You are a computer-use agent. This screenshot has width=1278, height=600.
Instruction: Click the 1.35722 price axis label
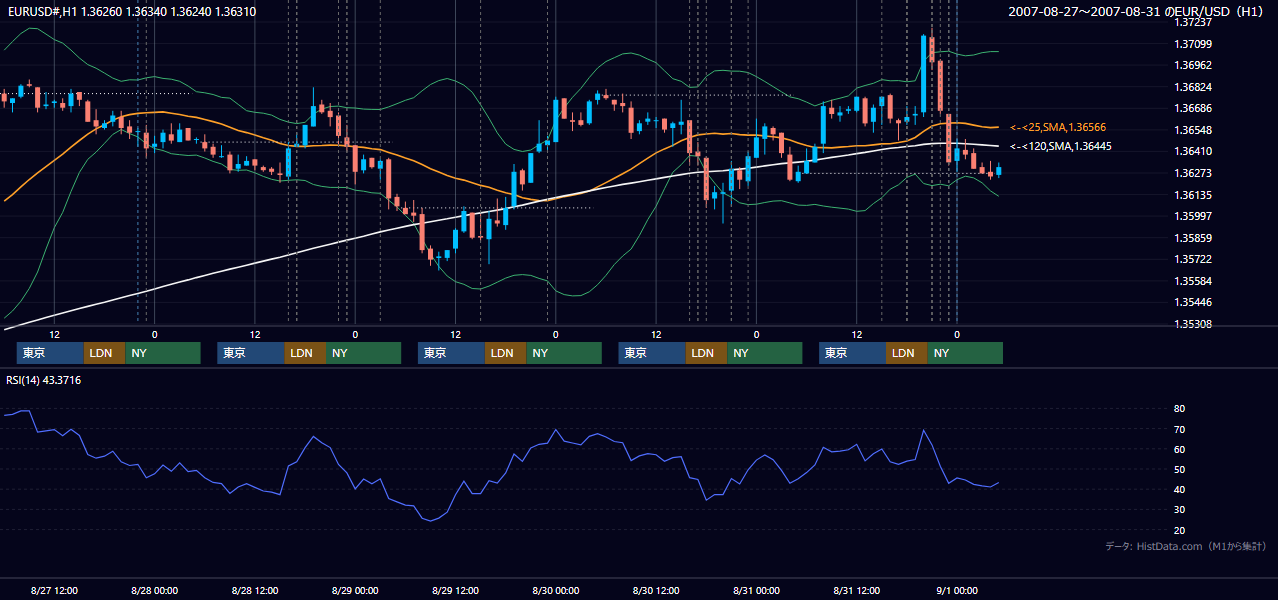(x=1194, y=259)
